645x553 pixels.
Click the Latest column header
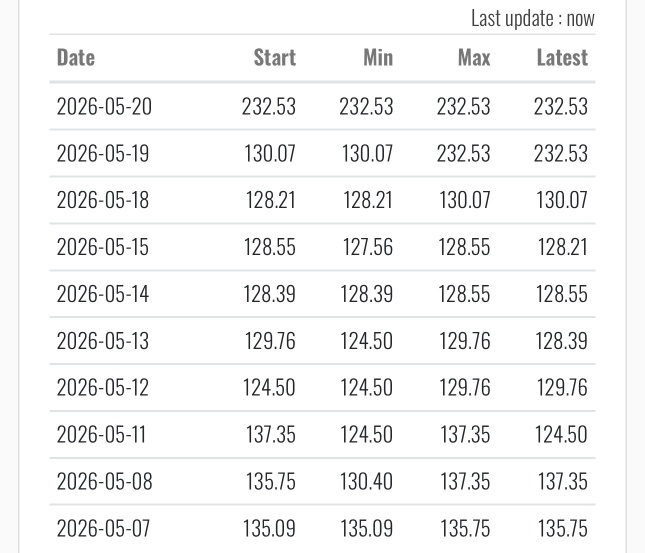[562, 58]
